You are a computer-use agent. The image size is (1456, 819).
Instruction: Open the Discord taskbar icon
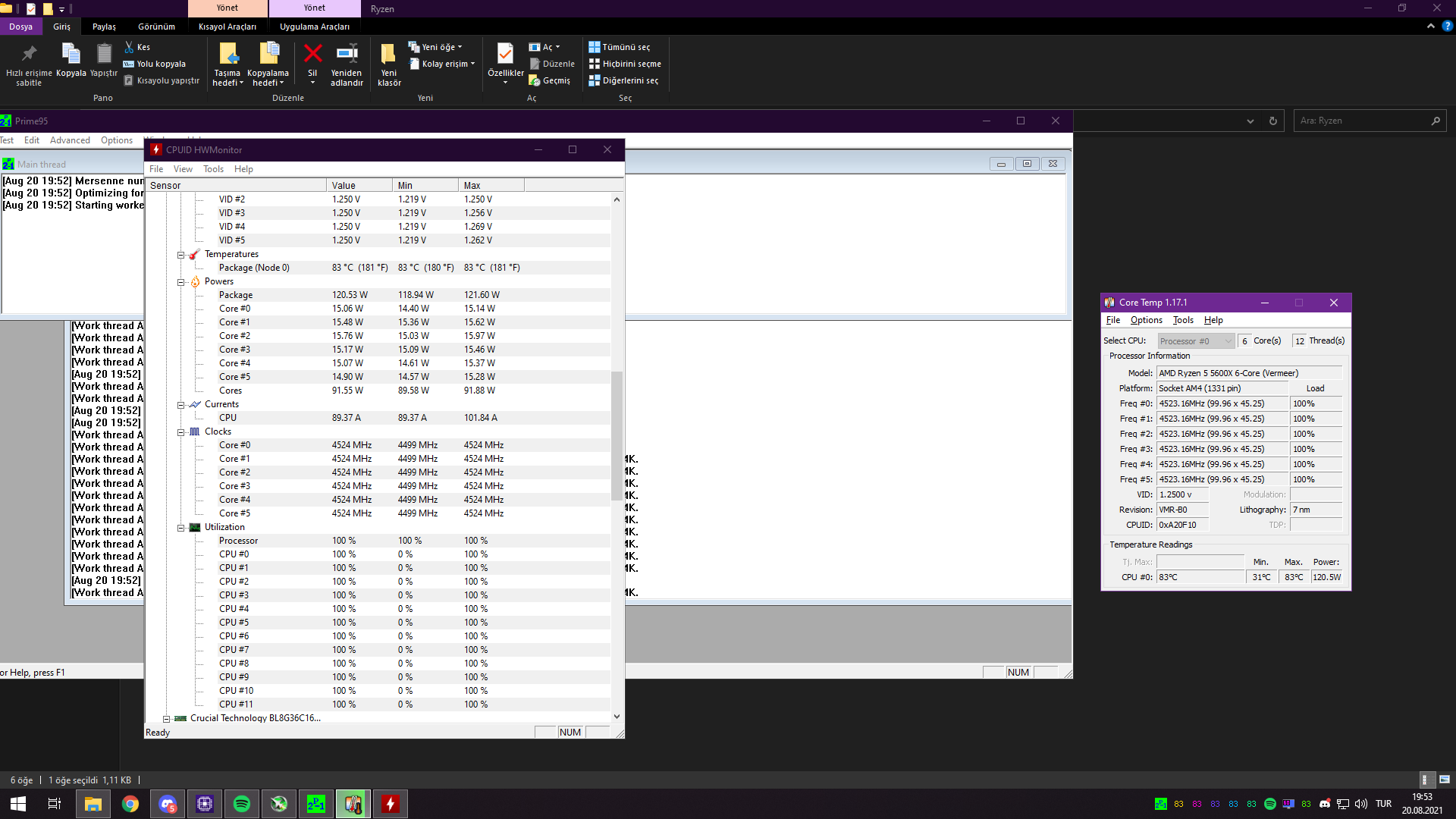tap(168, 804)
